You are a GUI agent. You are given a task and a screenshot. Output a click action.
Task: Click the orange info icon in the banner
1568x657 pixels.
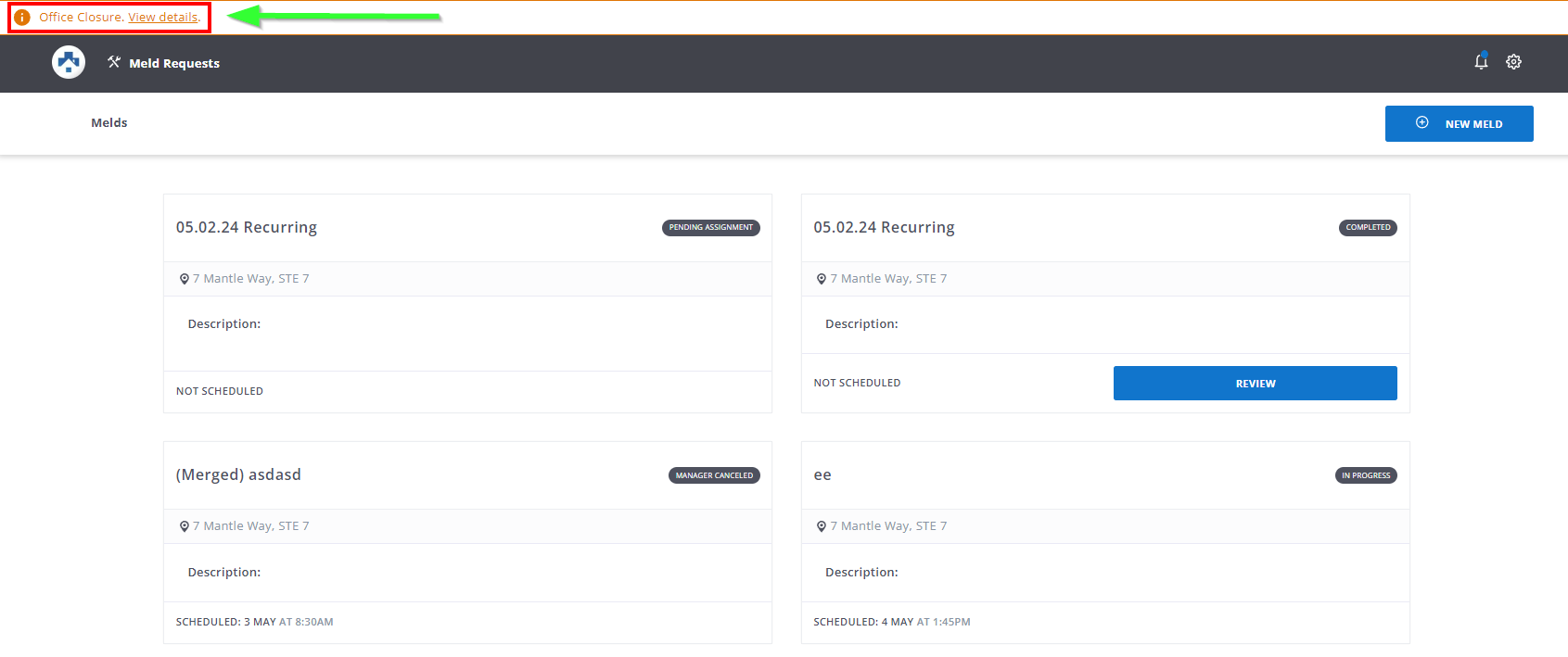22,18
